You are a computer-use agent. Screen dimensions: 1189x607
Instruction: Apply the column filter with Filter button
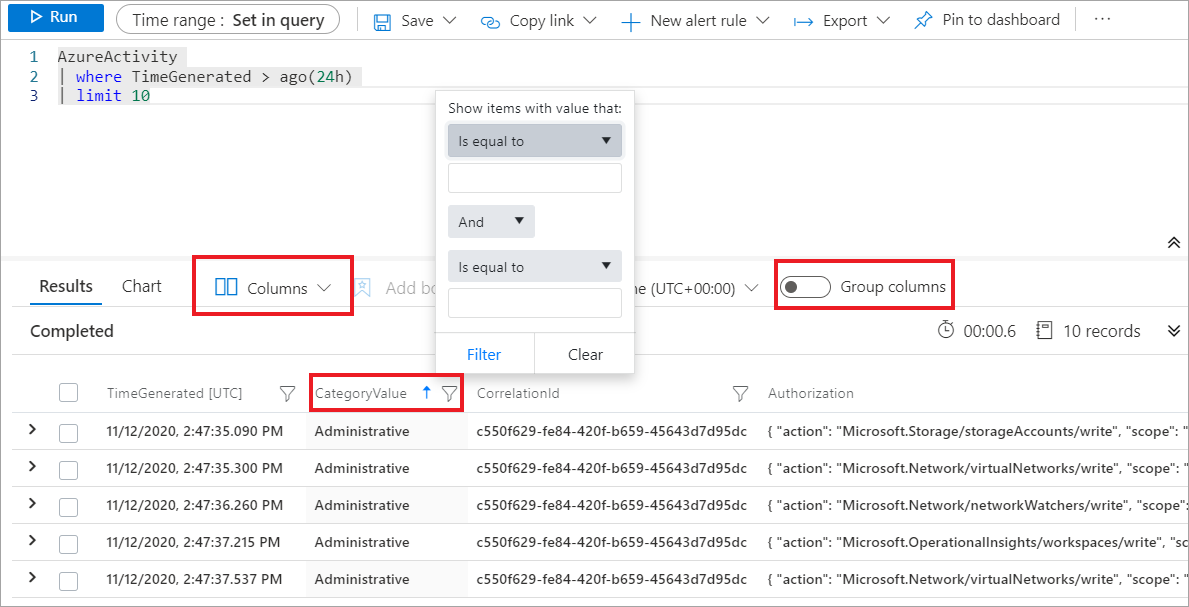(x=484, y=354)
